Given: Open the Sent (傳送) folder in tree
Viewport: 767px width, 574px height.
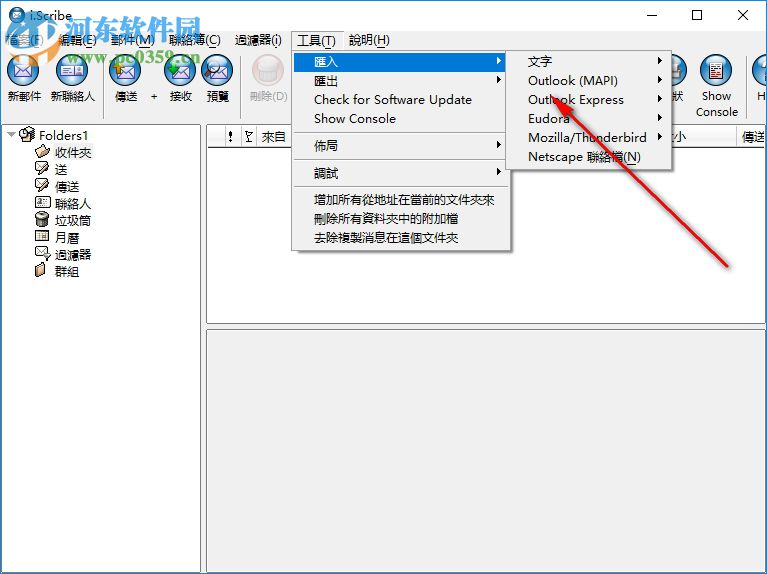Looking at the screenshot, I should (67, 186).
